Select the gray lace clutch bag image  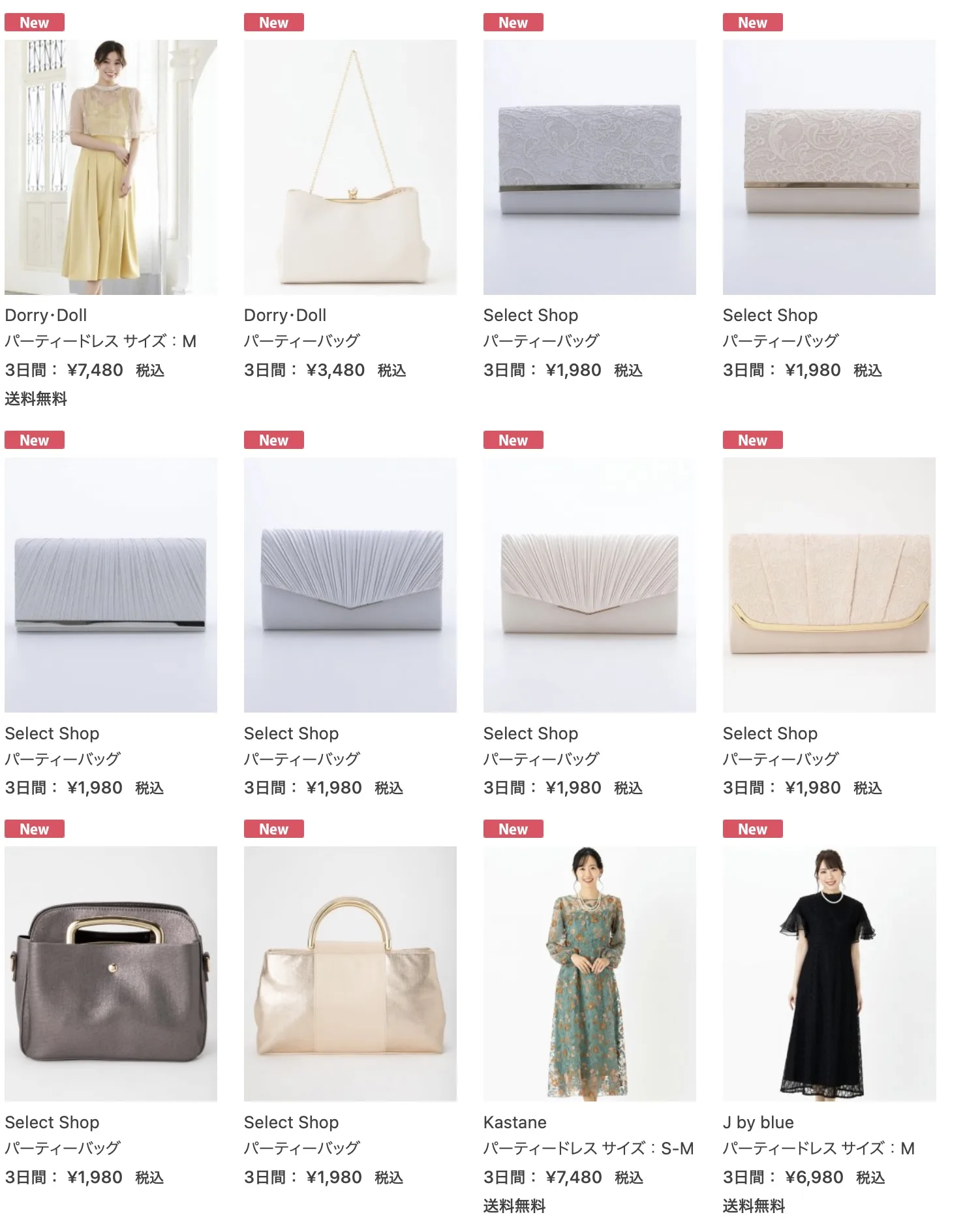click(590, 167)
